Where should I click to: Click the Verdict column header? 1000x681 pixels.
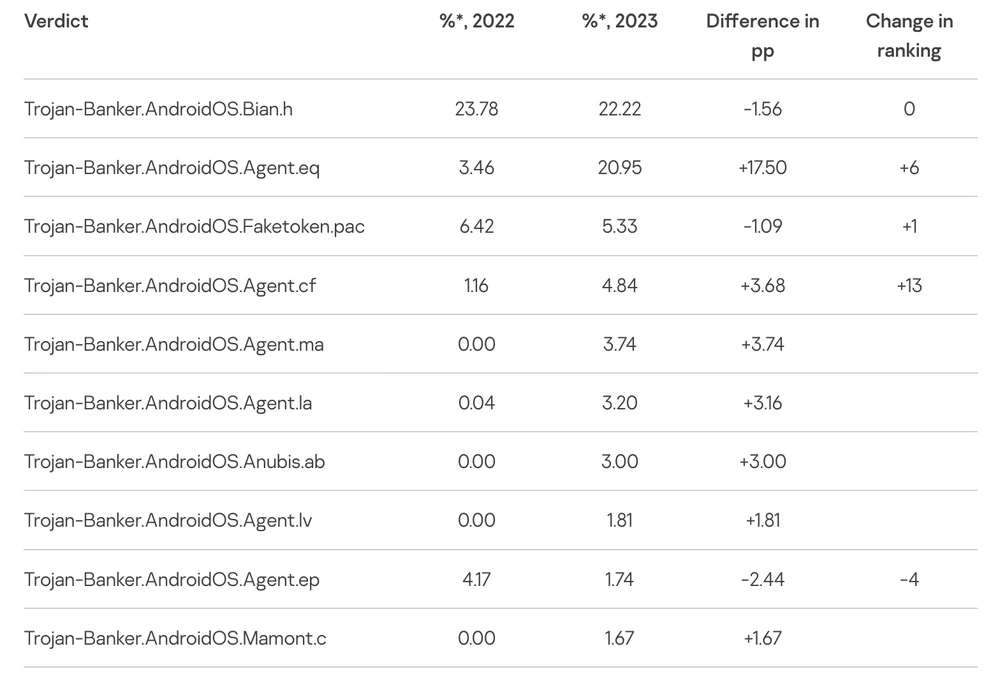point(56,21)
